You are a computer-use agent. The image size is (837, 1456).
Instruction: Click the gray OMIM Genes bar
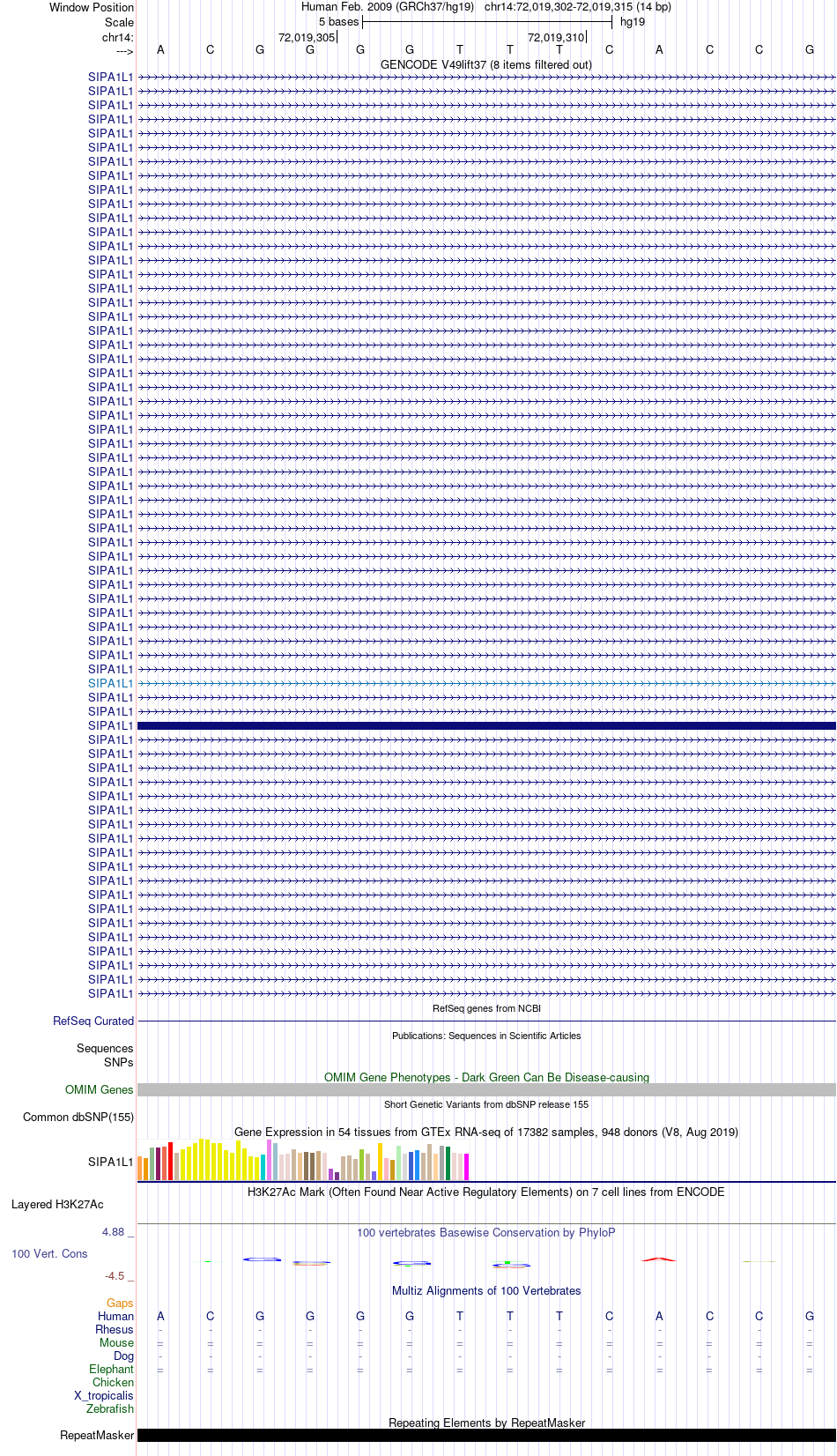point(486,1090)
